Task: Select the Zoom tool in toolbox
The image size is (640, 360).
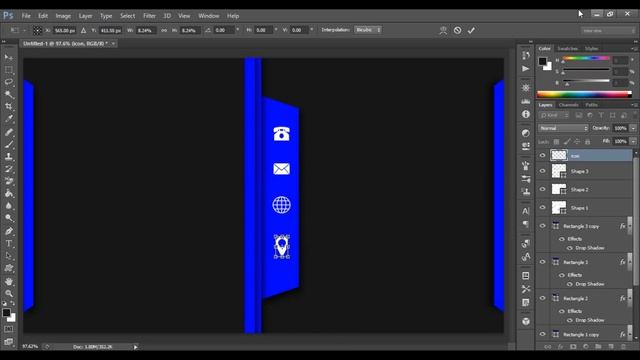Action: tap(9, 293)
